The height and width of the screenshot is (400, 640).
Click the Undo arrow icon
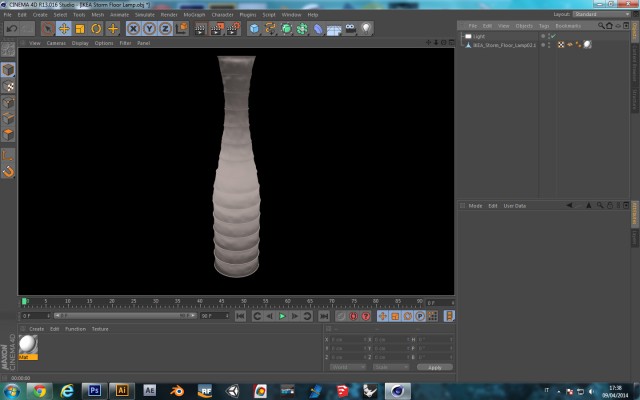click(x=12, y=29)
